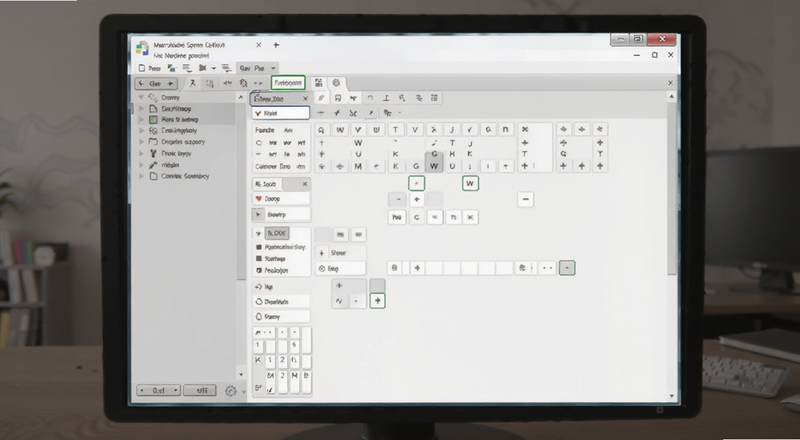
Task: Click the green-outlined button ending the long strip
Action: click(567, 268)
